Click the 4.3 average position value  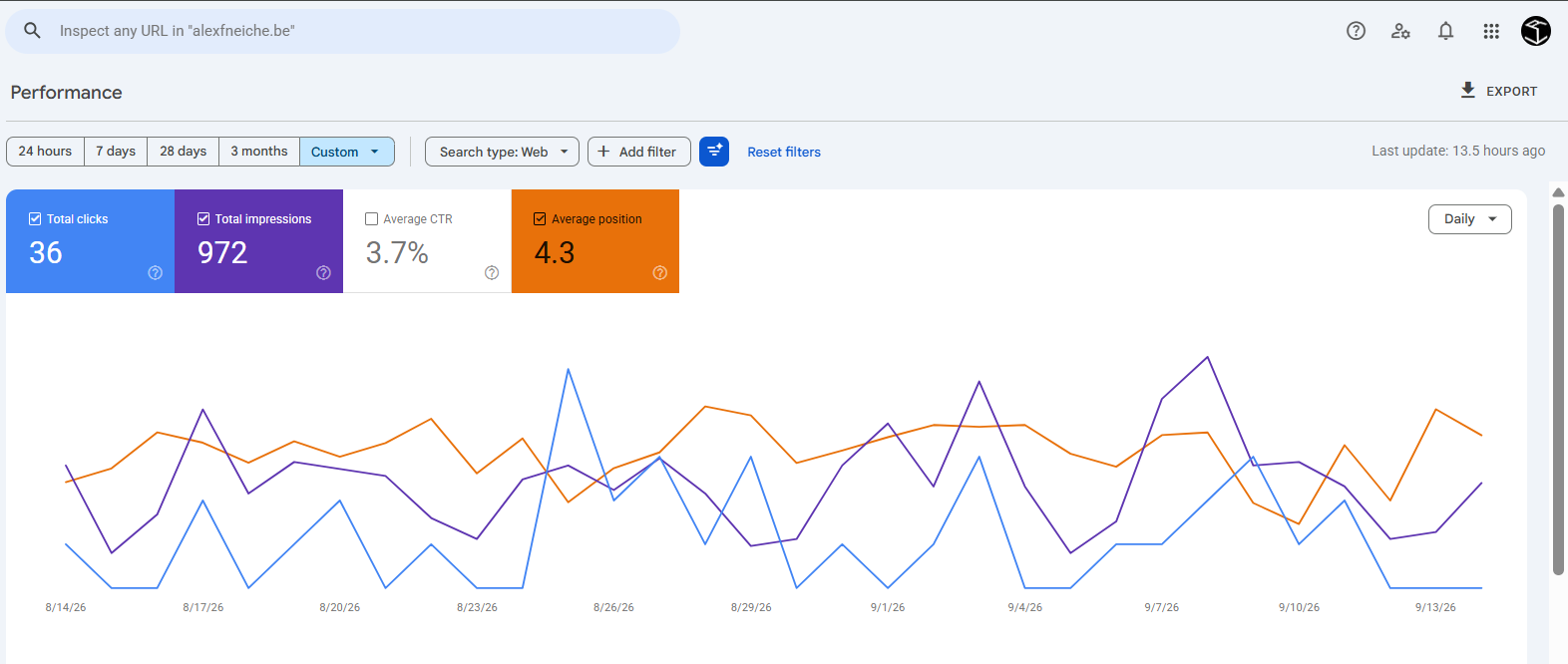(x=555, y=252)
